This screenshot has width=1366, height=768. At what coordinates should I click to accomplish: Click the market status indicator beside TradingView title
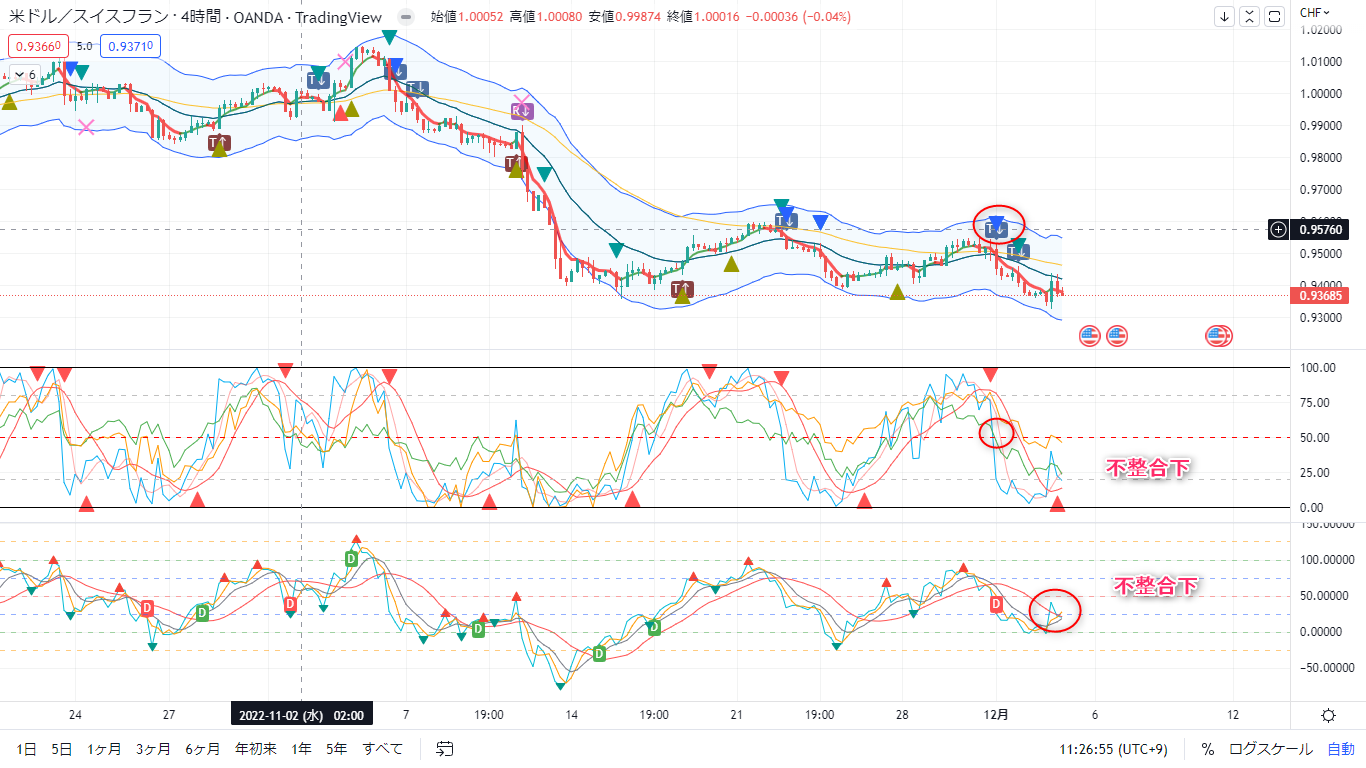(404, 16)
